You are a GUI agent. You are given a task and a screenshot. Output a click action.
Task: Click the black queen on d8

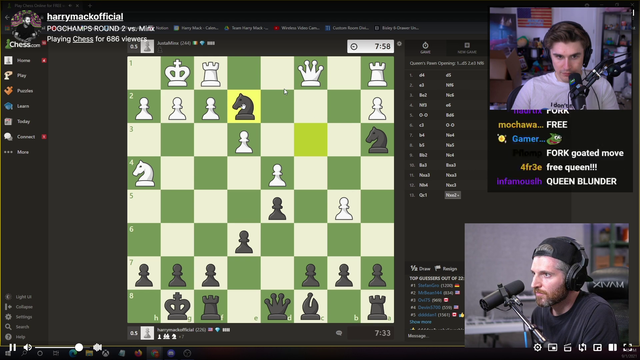coord(277,306)
